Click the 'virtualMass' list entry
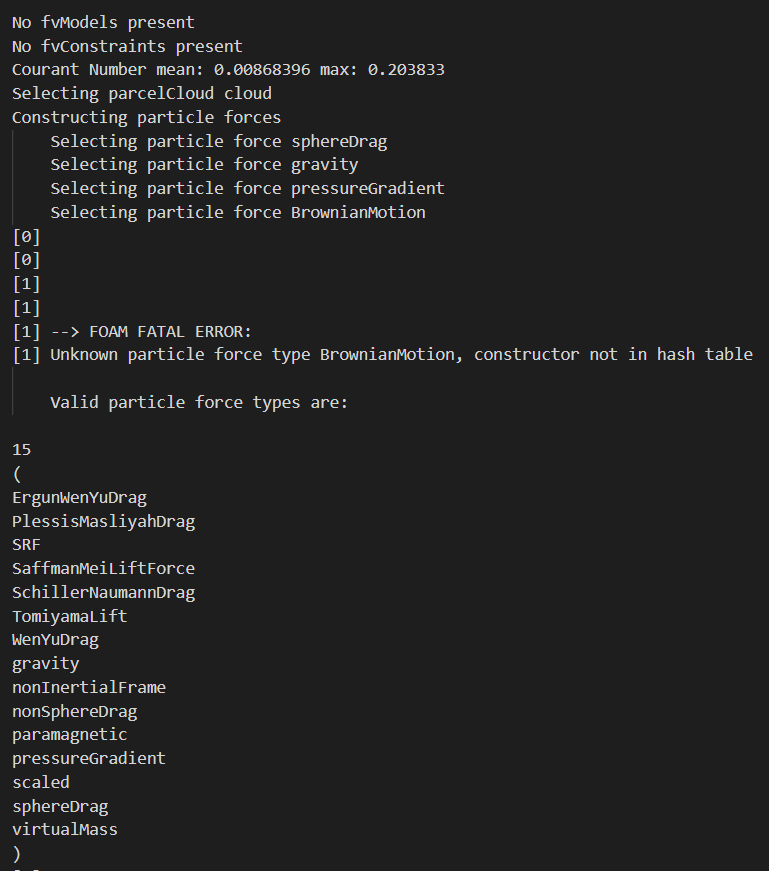This screenshot has width=769, height=871. [64, 829]
